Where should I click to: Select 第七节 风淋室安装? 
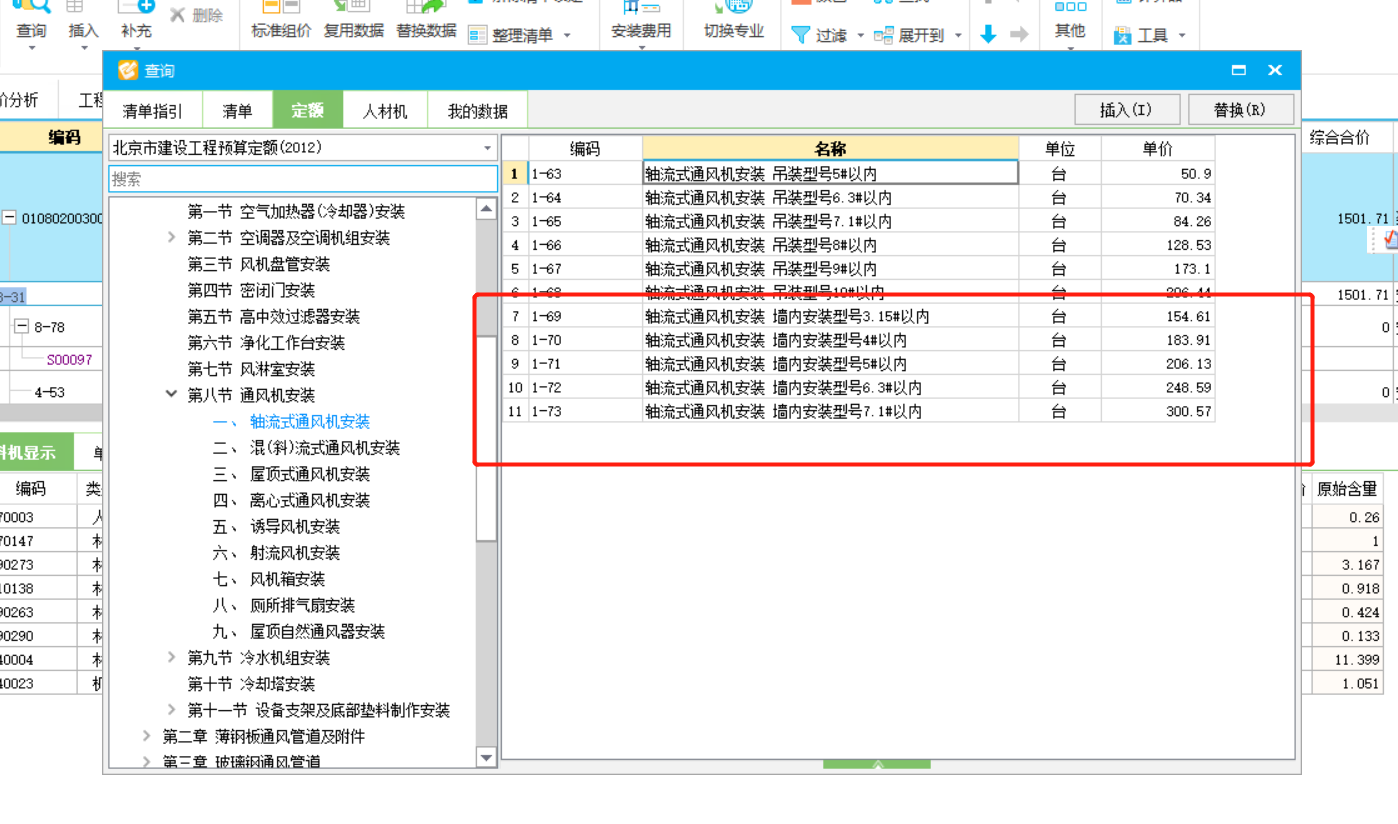pyautogui.click(x=251, y=369)
